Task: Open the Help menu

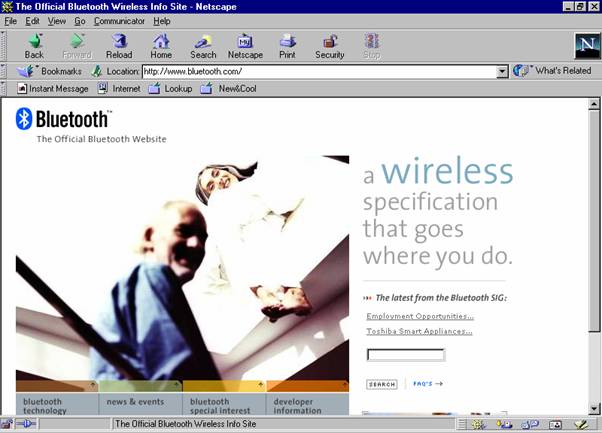Action: tap(162, 21)
